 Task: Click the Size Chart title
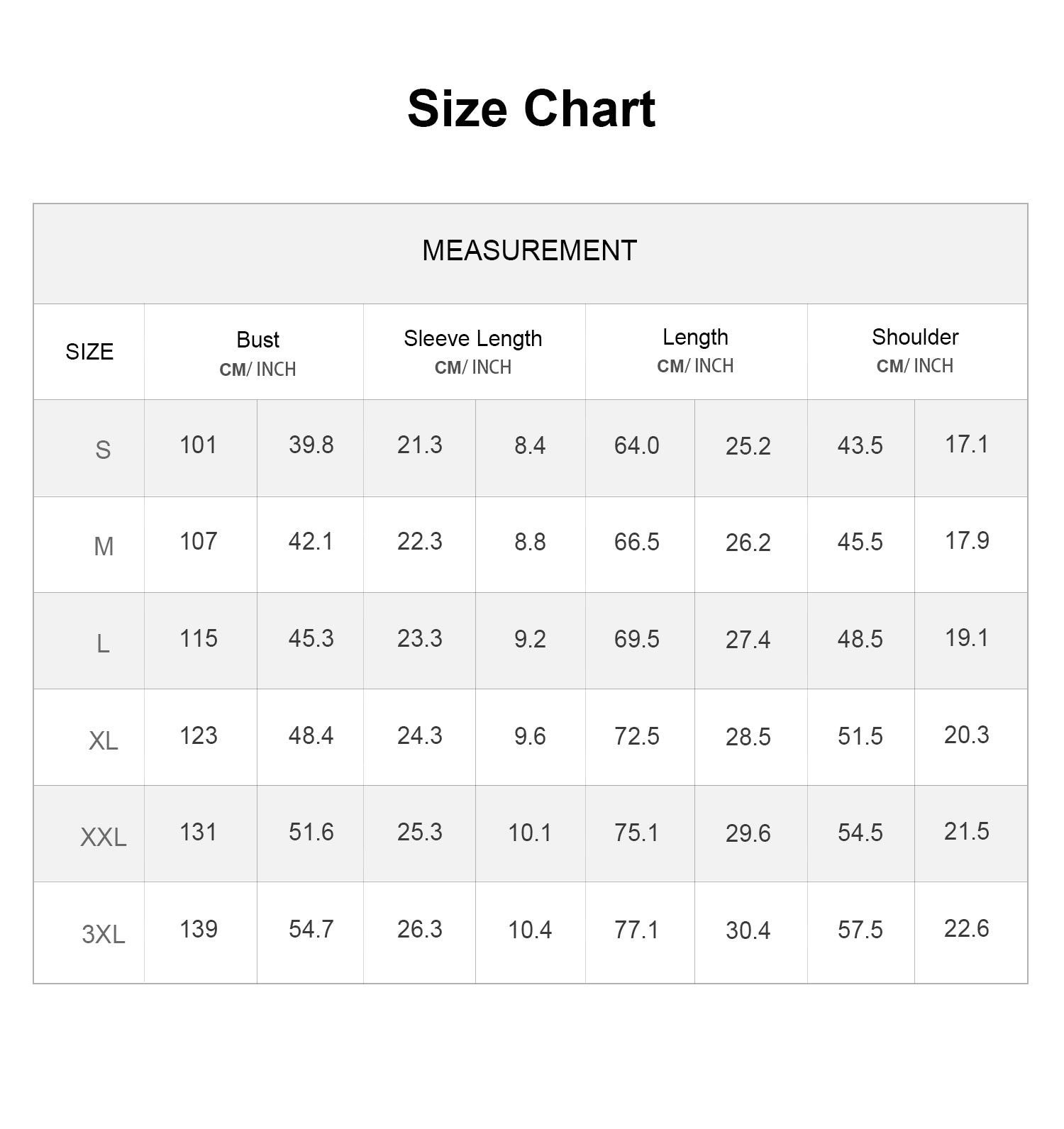pyautogui.click(x=531, y=109)
